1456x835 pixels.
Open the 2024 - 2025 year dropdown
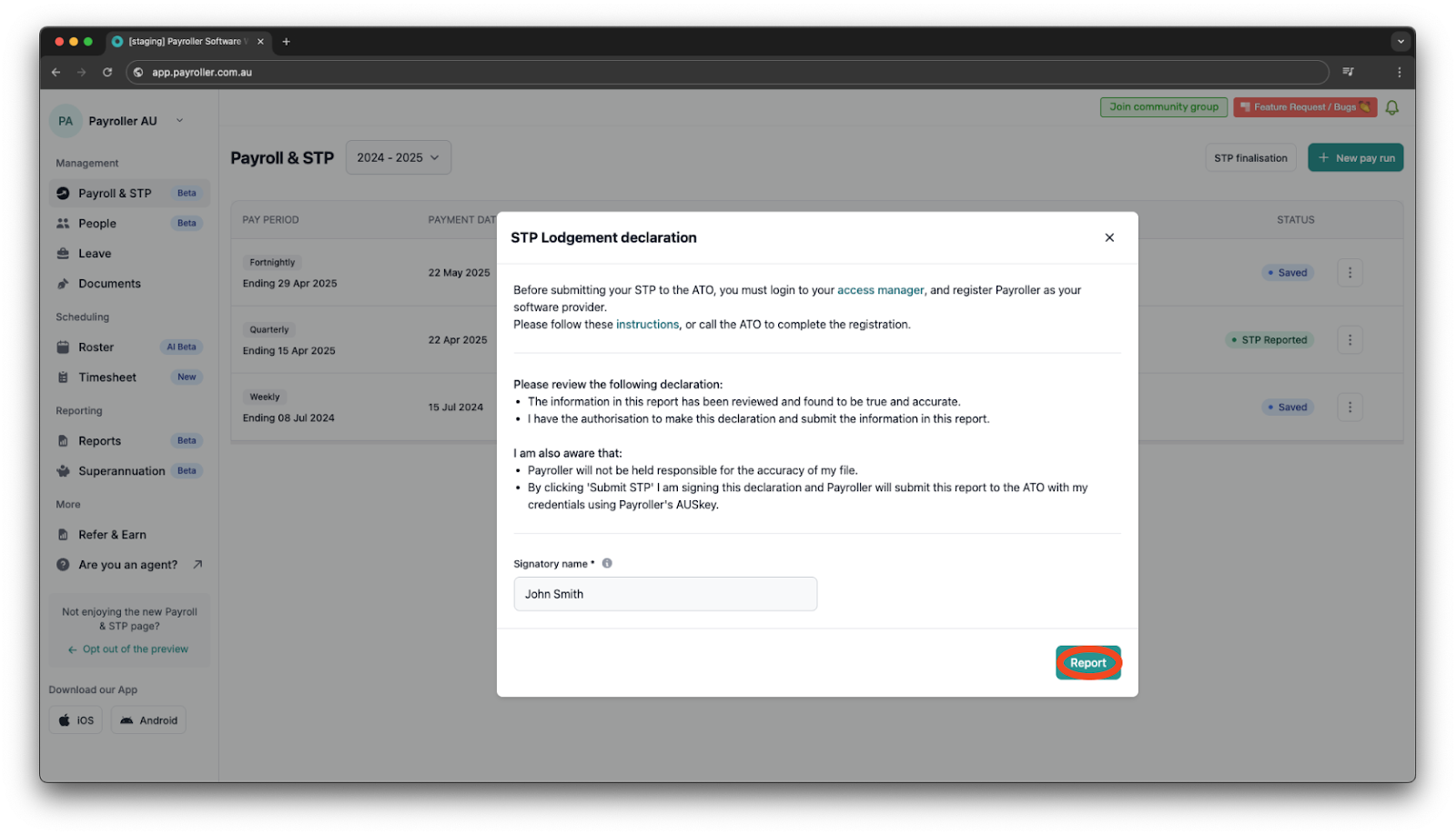point(398,157)
